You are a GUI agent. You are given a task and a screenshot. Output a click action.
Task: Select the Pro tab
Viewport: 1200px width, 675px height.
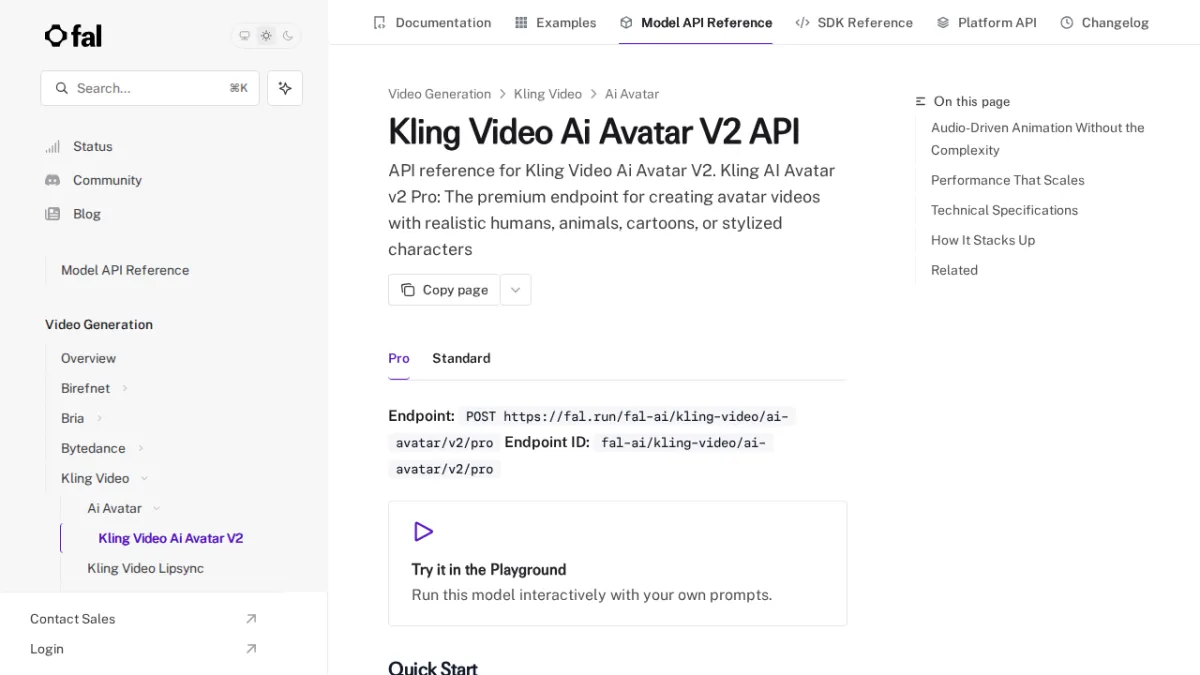399,358
